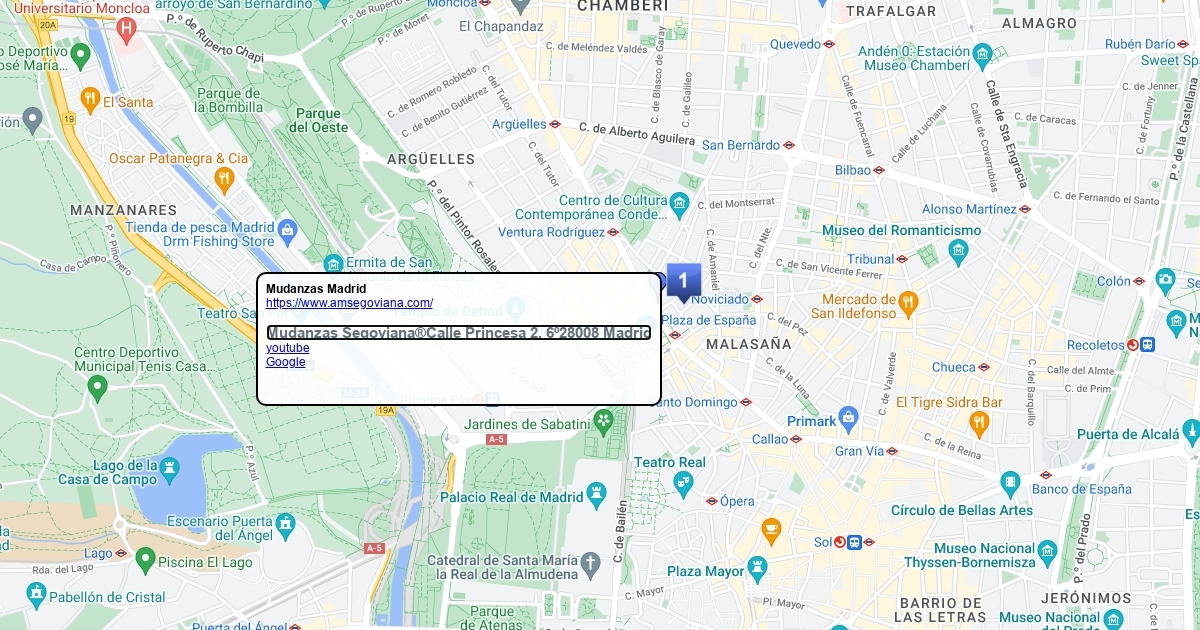Click Centro de Cultura Contemporánea Conde icon
Viewport: 1200px width, 630px height.
pyautogui.click(x=681, y=206)
